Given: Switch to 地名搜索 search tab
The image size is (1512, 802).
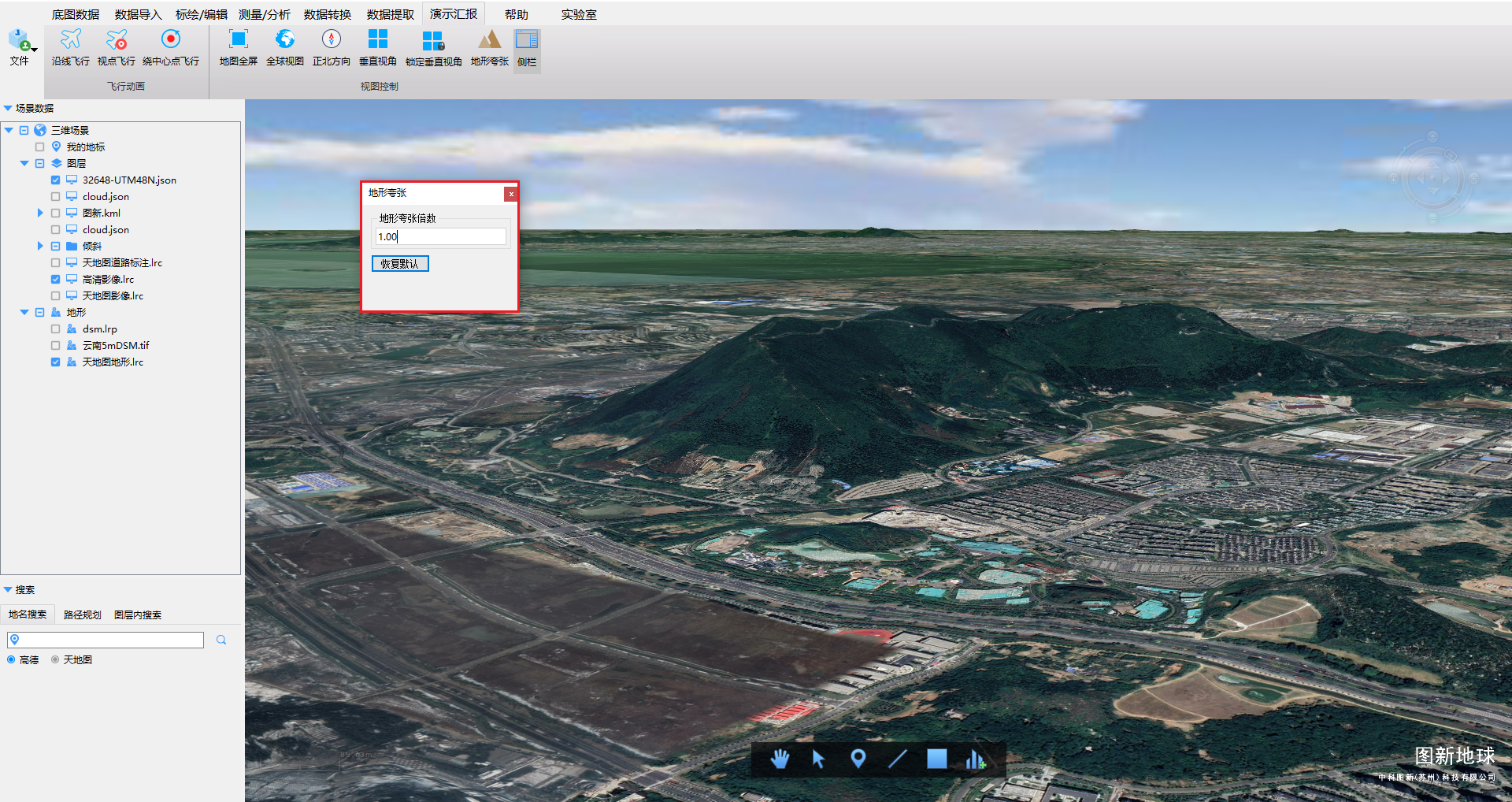Looking at the screenshot, I should click(28, 614).
